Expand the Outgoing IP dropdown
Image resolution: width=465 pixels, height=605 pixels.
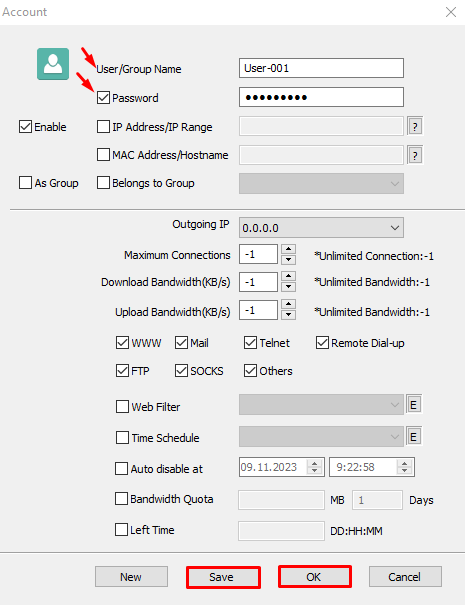[321, 228]
